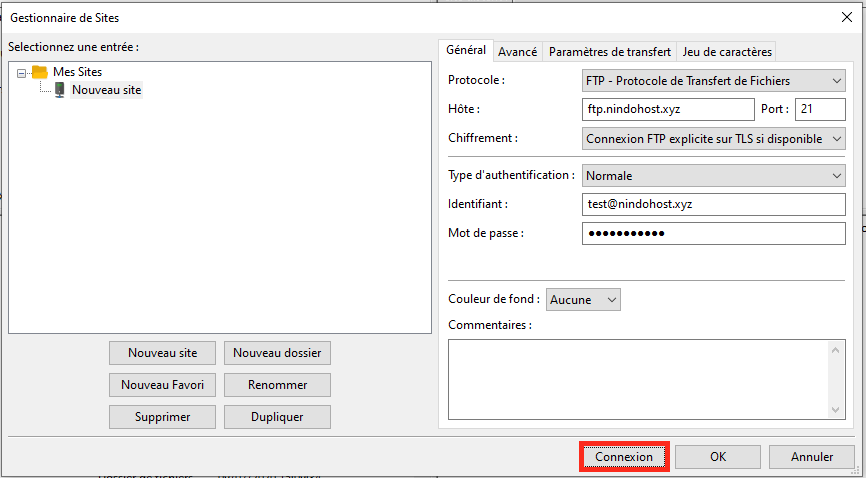
Task: Click the Dupliquer button
Action: [x=277, y=417]
